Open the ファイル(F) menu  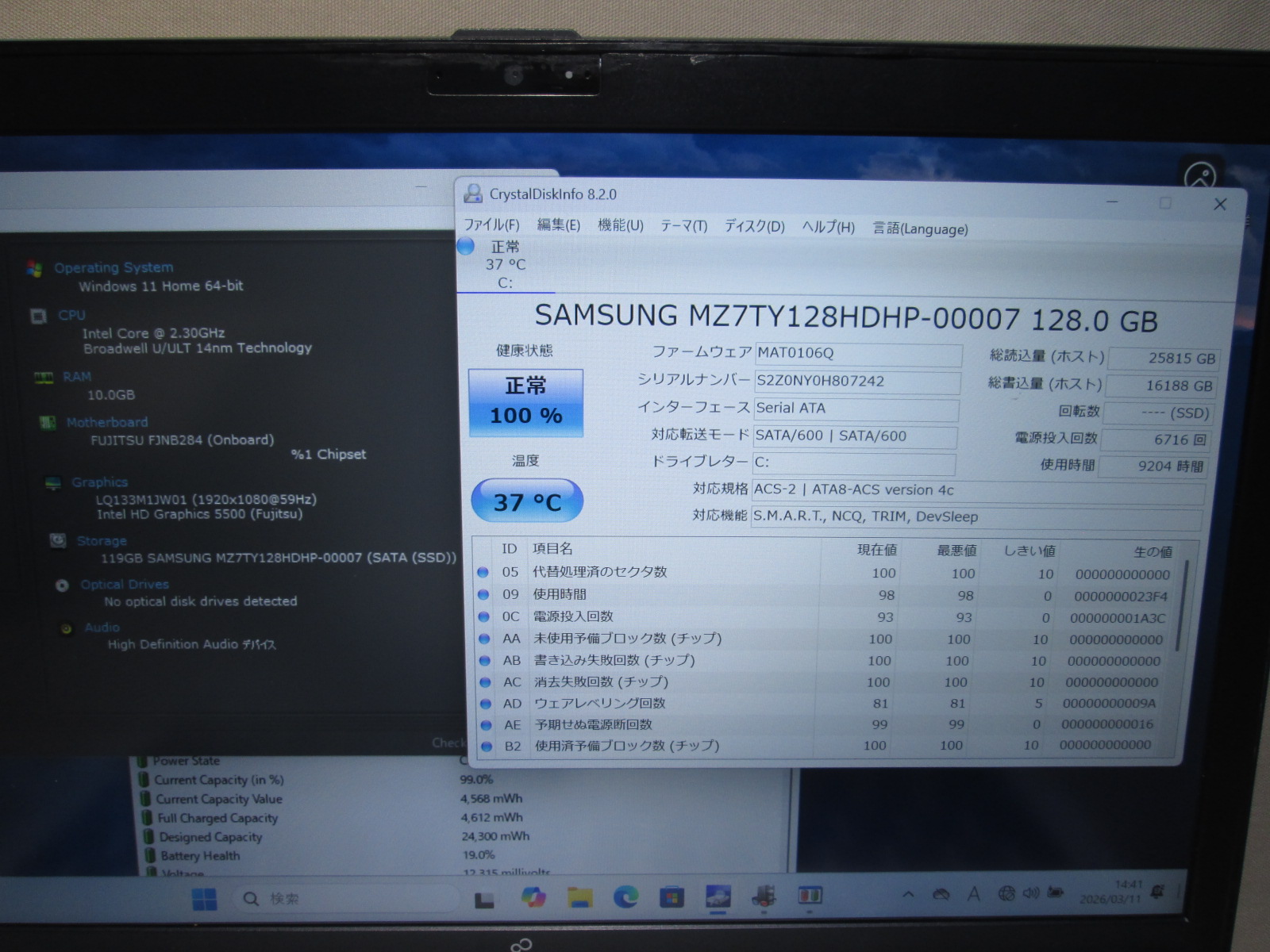(491, 225)
